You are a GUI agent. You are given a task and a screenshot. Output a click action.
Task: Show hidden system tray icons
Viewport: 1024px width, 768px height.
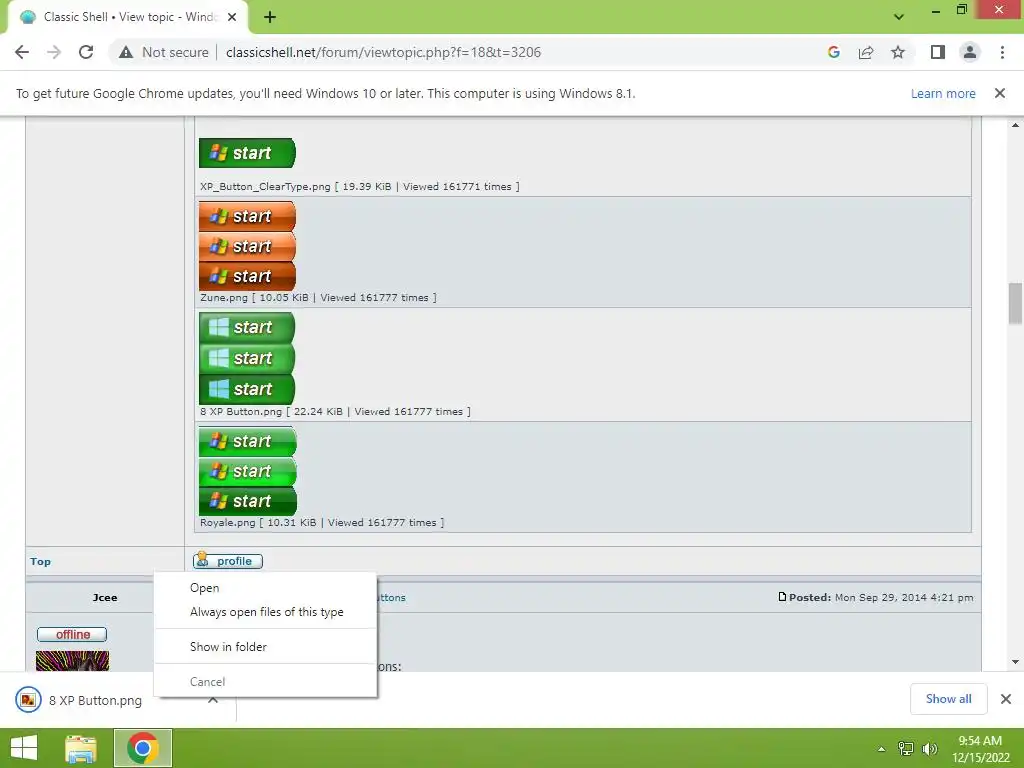pos(882,749)
